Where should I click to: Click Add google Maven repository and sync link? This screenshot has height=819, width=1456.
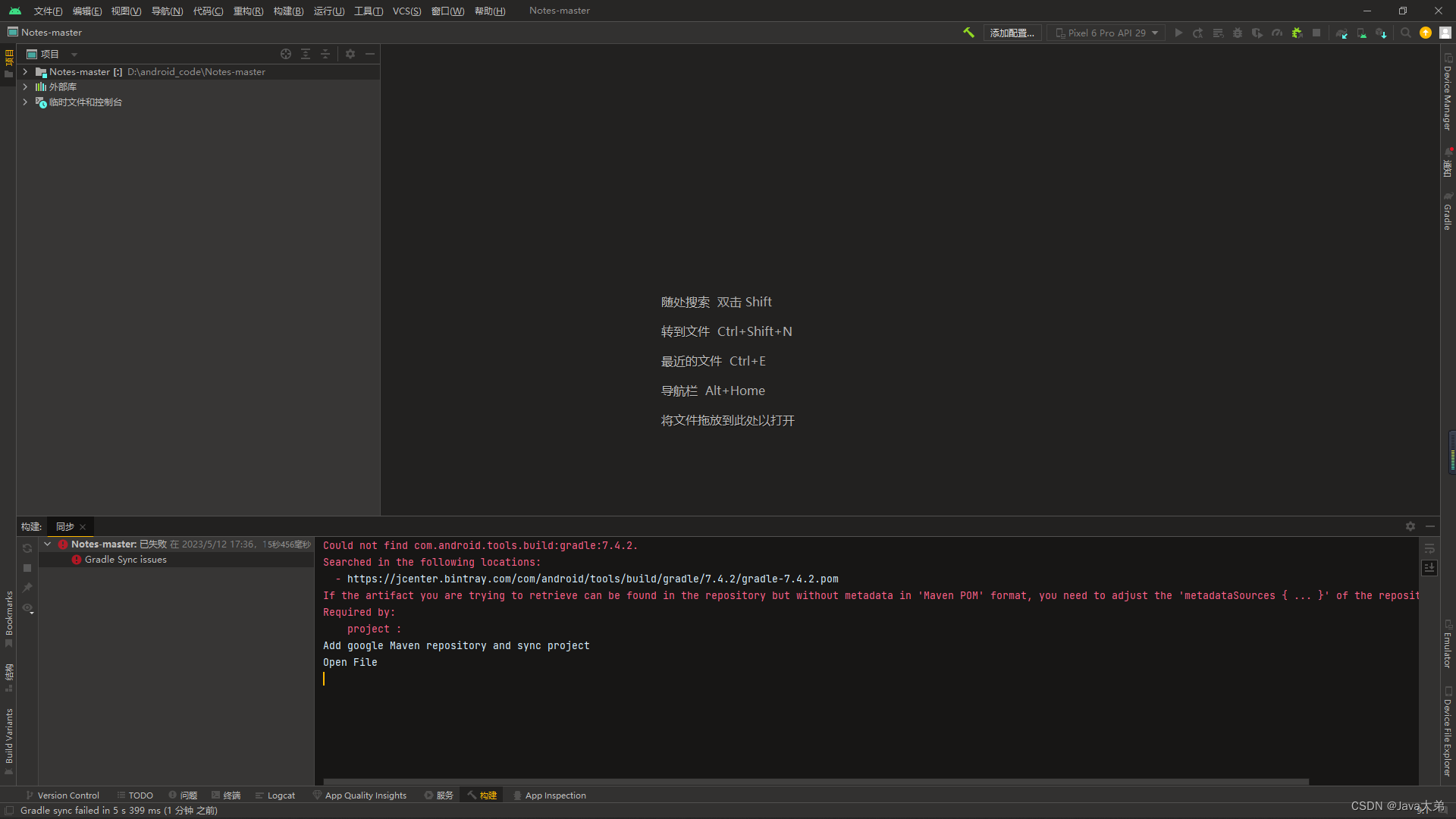click(x=457, y=645)
